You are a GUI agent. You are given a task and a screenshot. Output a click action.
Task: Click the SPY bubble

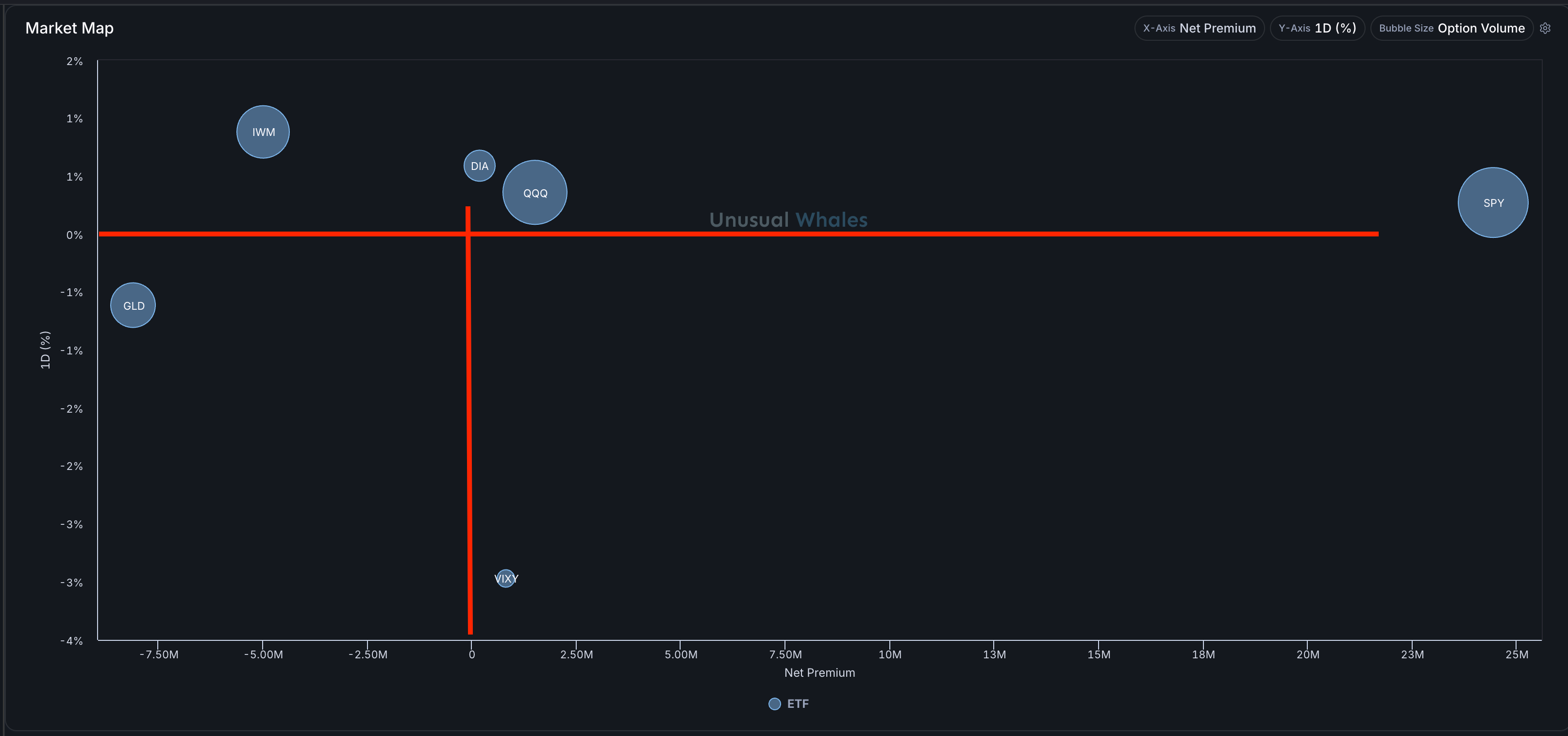(1493, 203)
